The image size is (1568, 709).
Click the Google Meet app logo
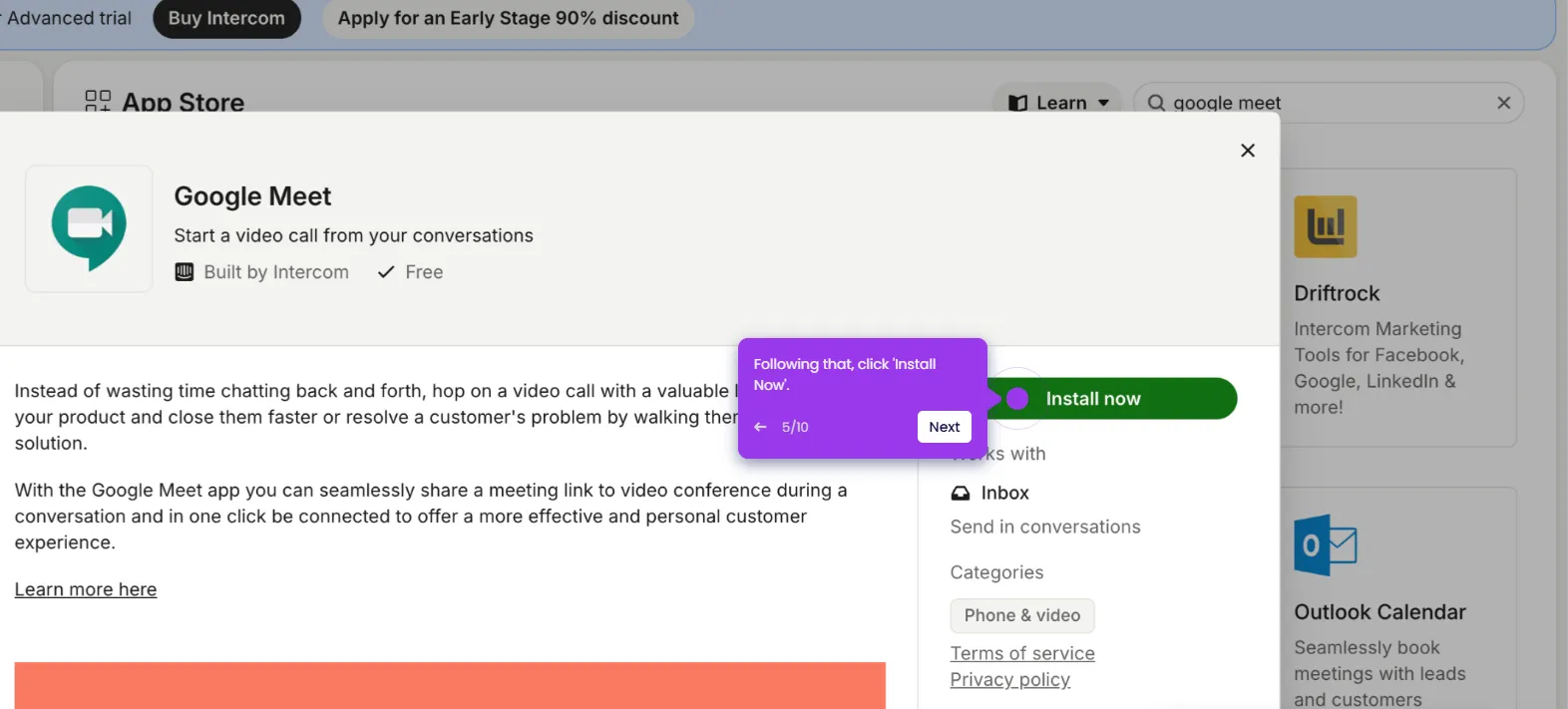pos(89,228)
